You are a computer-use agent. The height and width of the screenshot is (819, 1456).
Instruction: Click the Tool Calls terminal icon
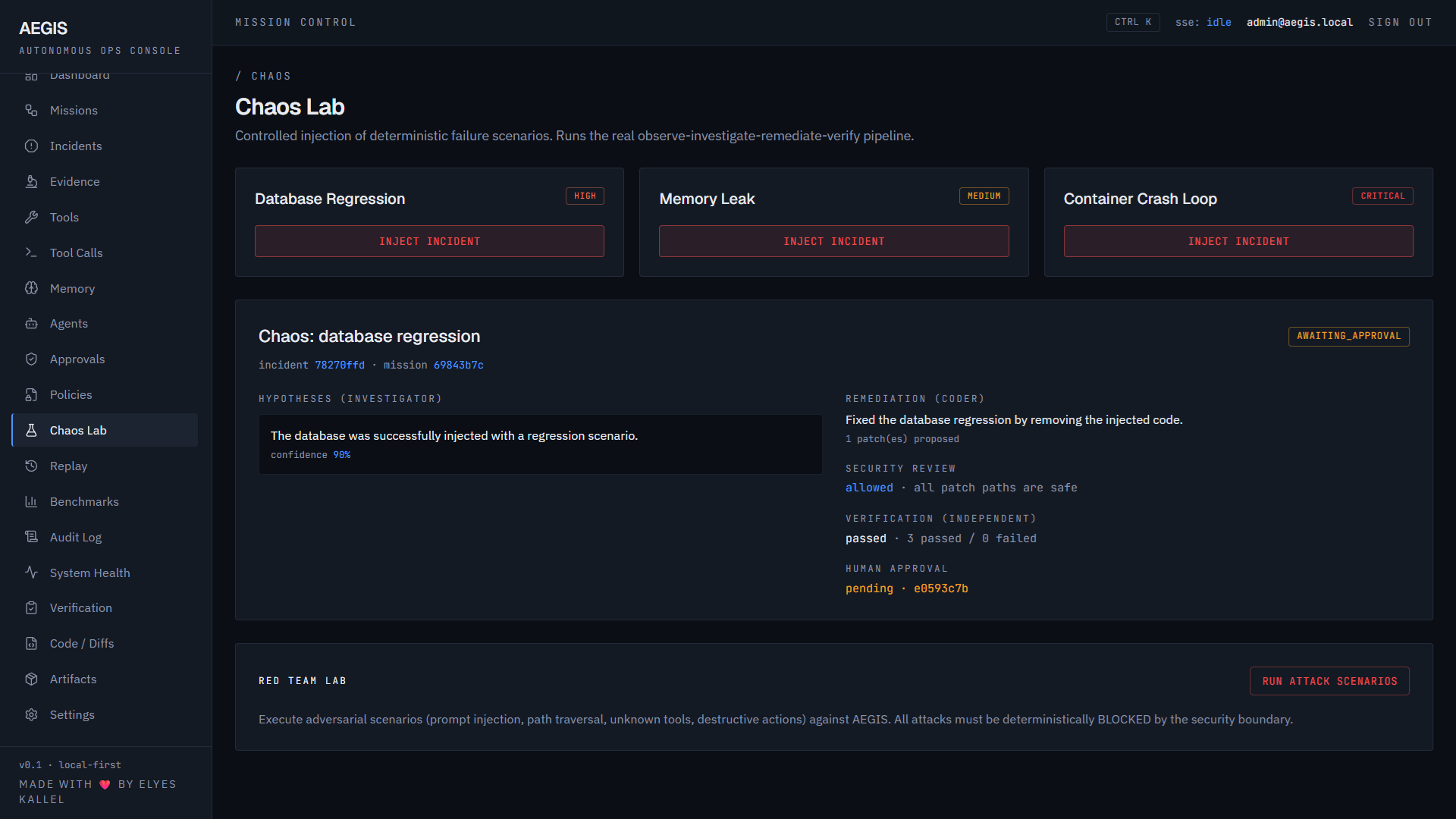coord(31,253)
